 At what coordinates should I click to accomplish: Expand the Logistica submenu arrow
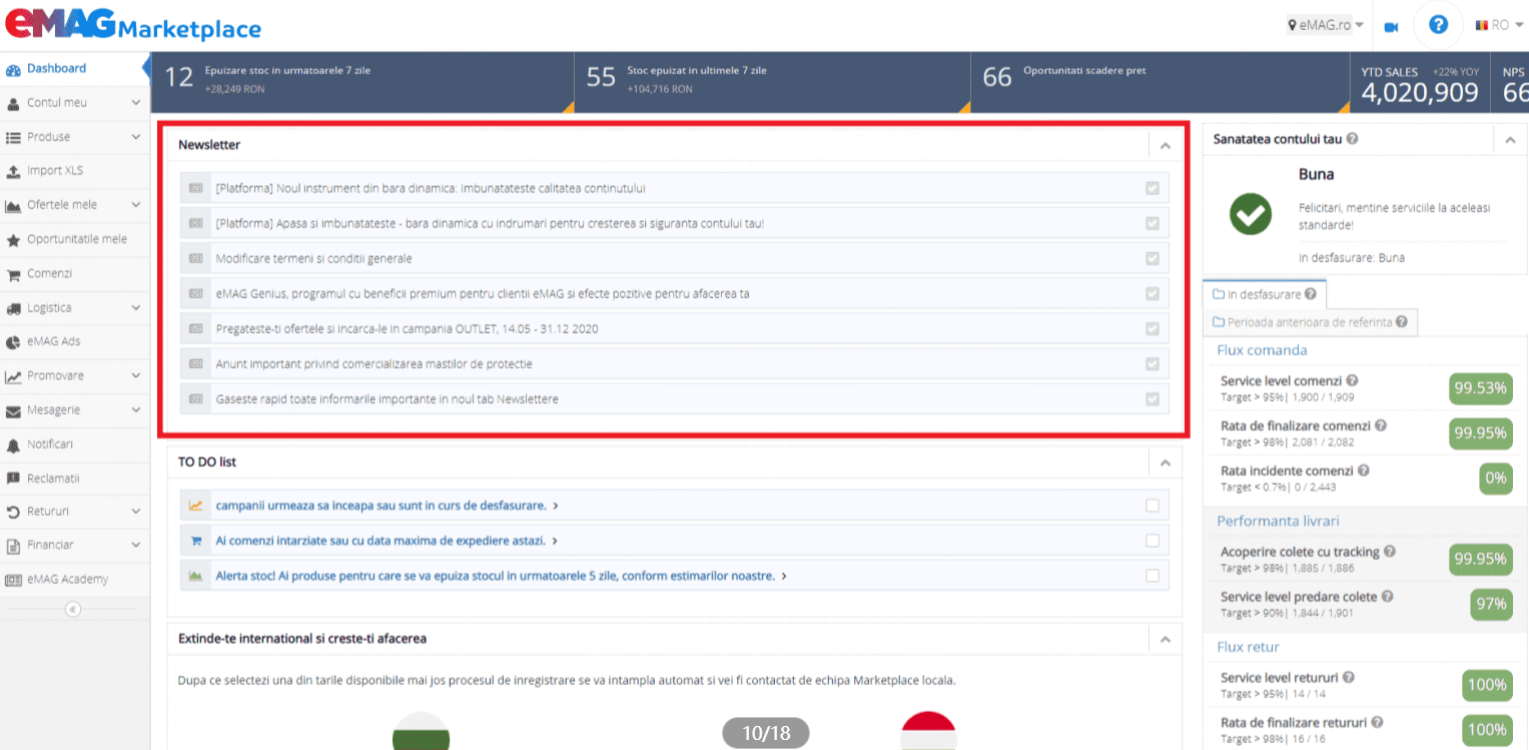tap(136, 308)
